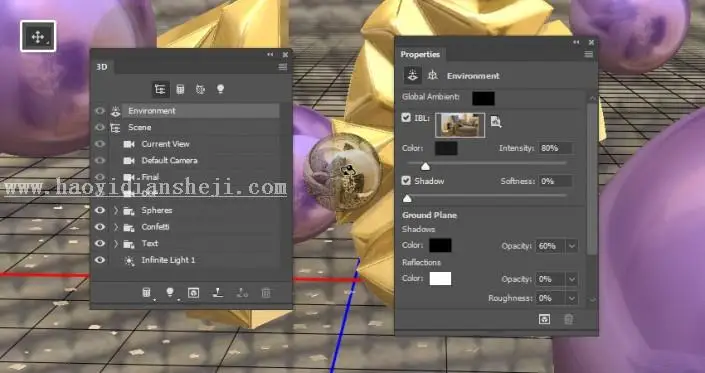This screenshot has height=373, width=705.
Task: Open Reflections Opacity dropdown
Action: (571, 279)
